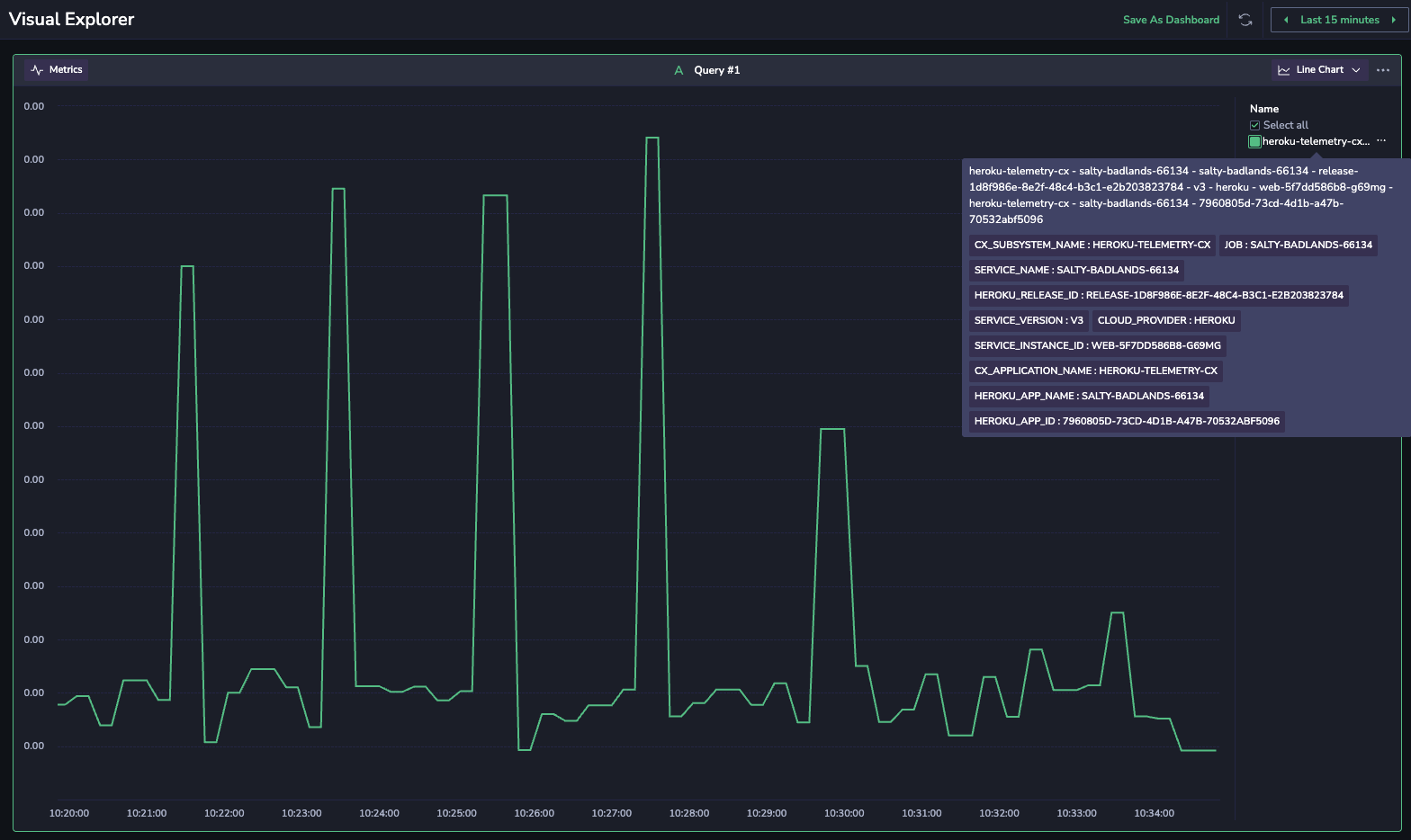
Task: Toggle the Select all checkbox
Action: point(1254,125)
